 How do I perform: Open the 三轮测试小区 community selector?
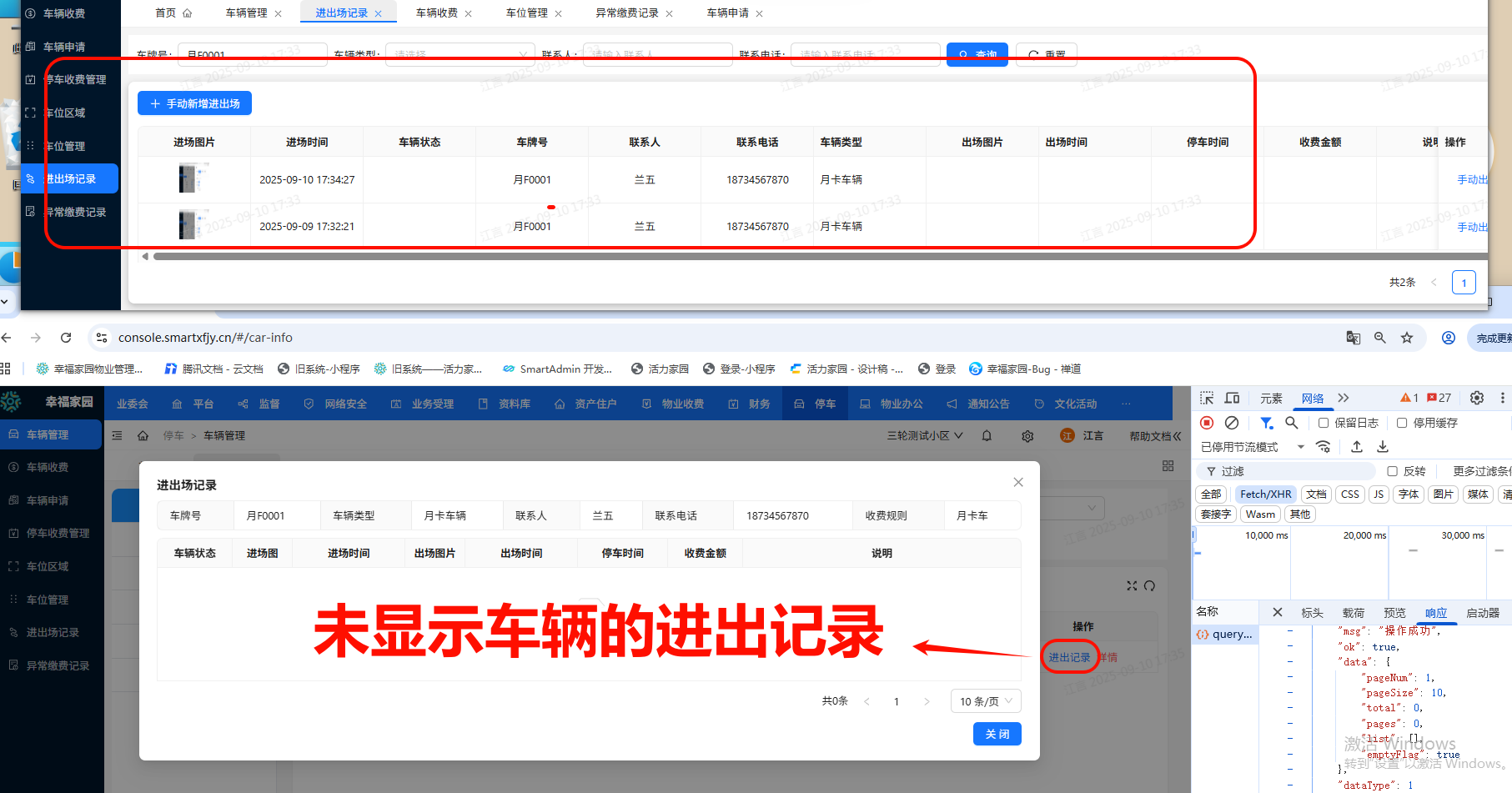tap(923, 435)
